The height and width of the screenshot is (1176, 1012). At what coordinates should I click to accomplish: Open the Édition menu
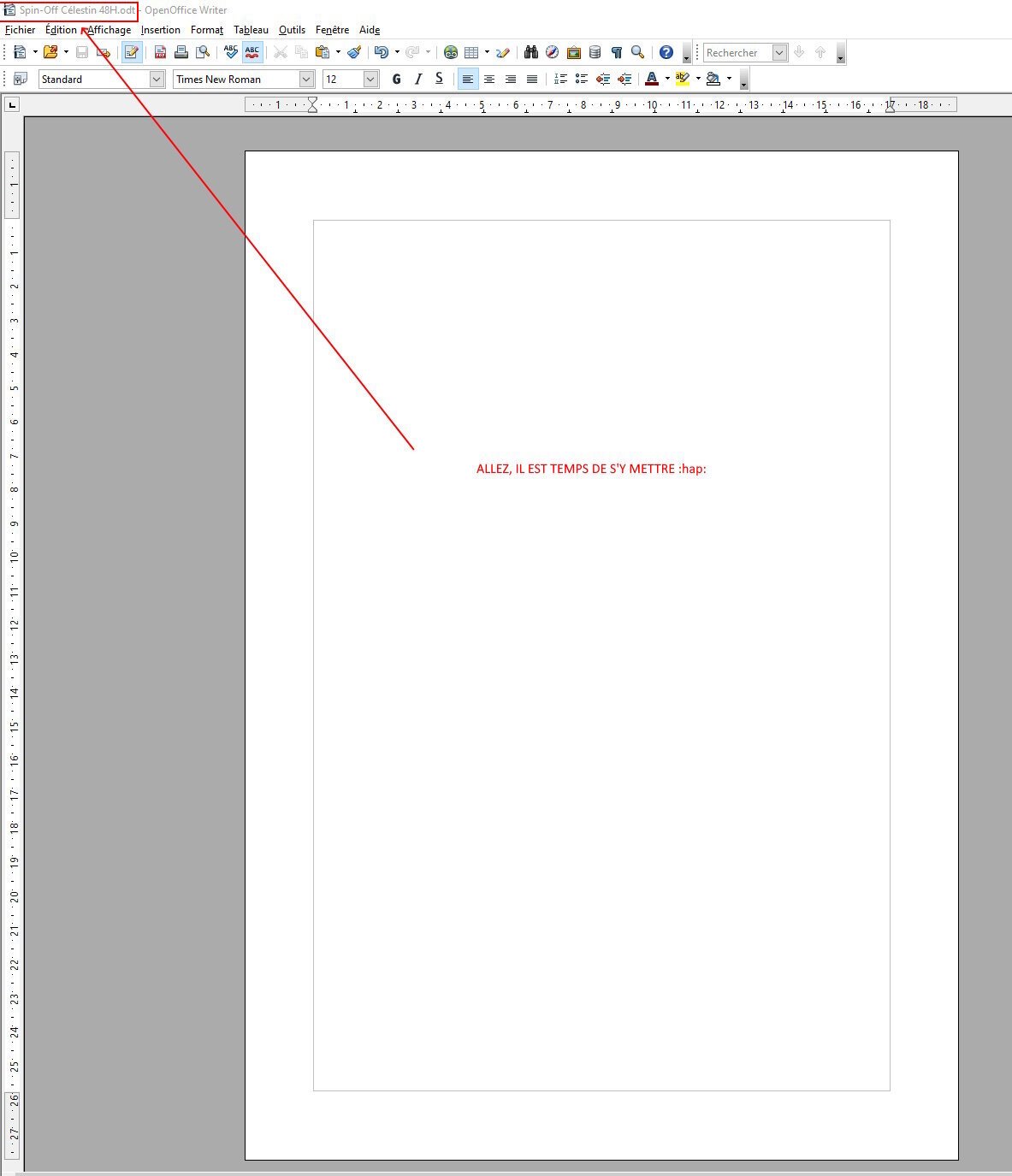(x=62, y=30)
